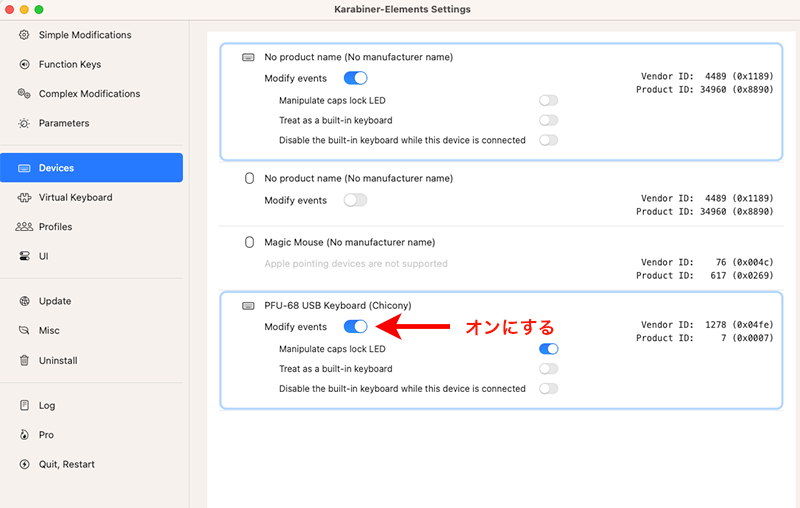Click the Function Keys speaker icon
Image resolution: width=800 pixels, height=508 pixels.
(24, 64)
